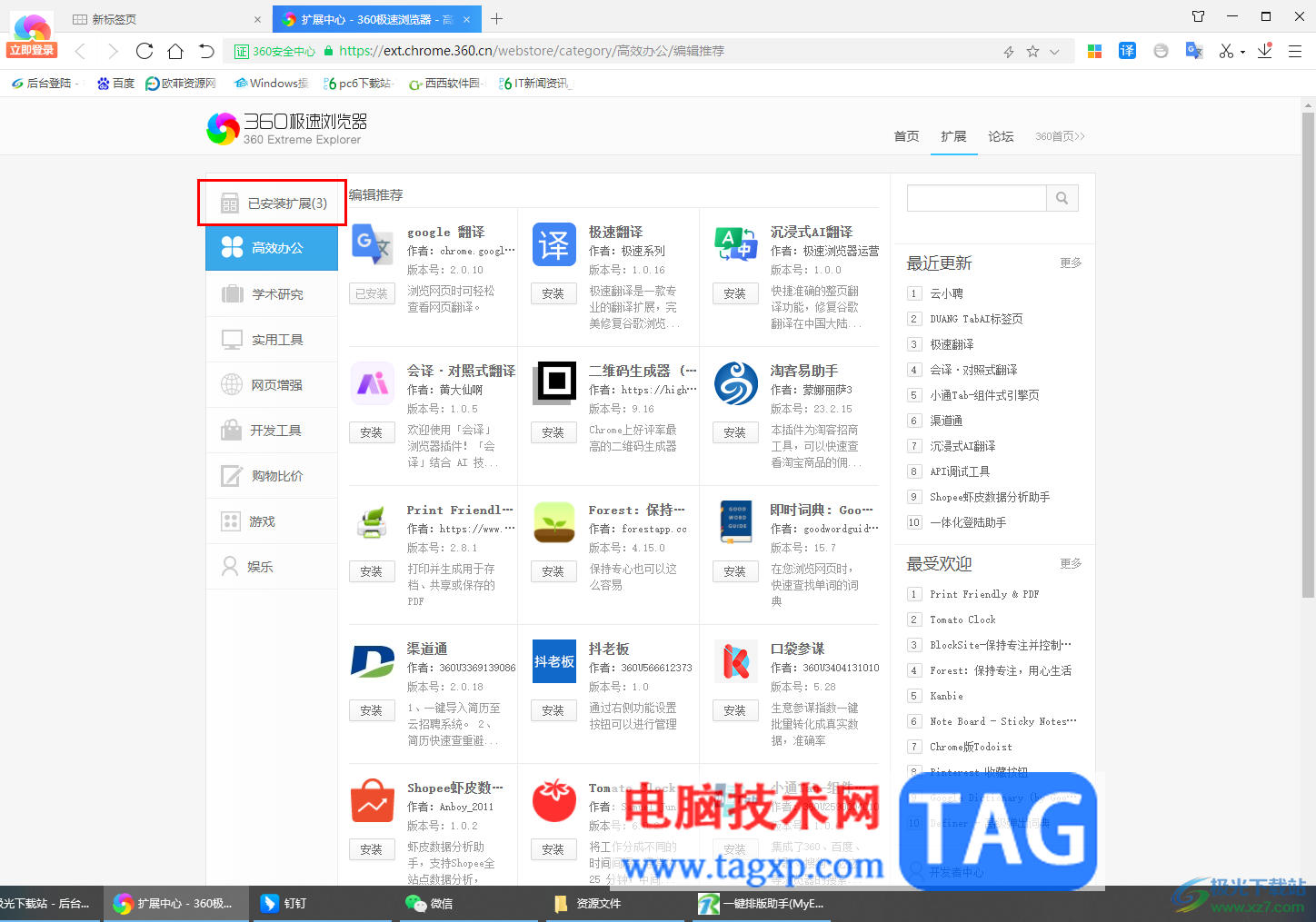This screenshot has width=1316, height=922.
Task: Select the 娱乐 category
Action: (x=272, y=567)
